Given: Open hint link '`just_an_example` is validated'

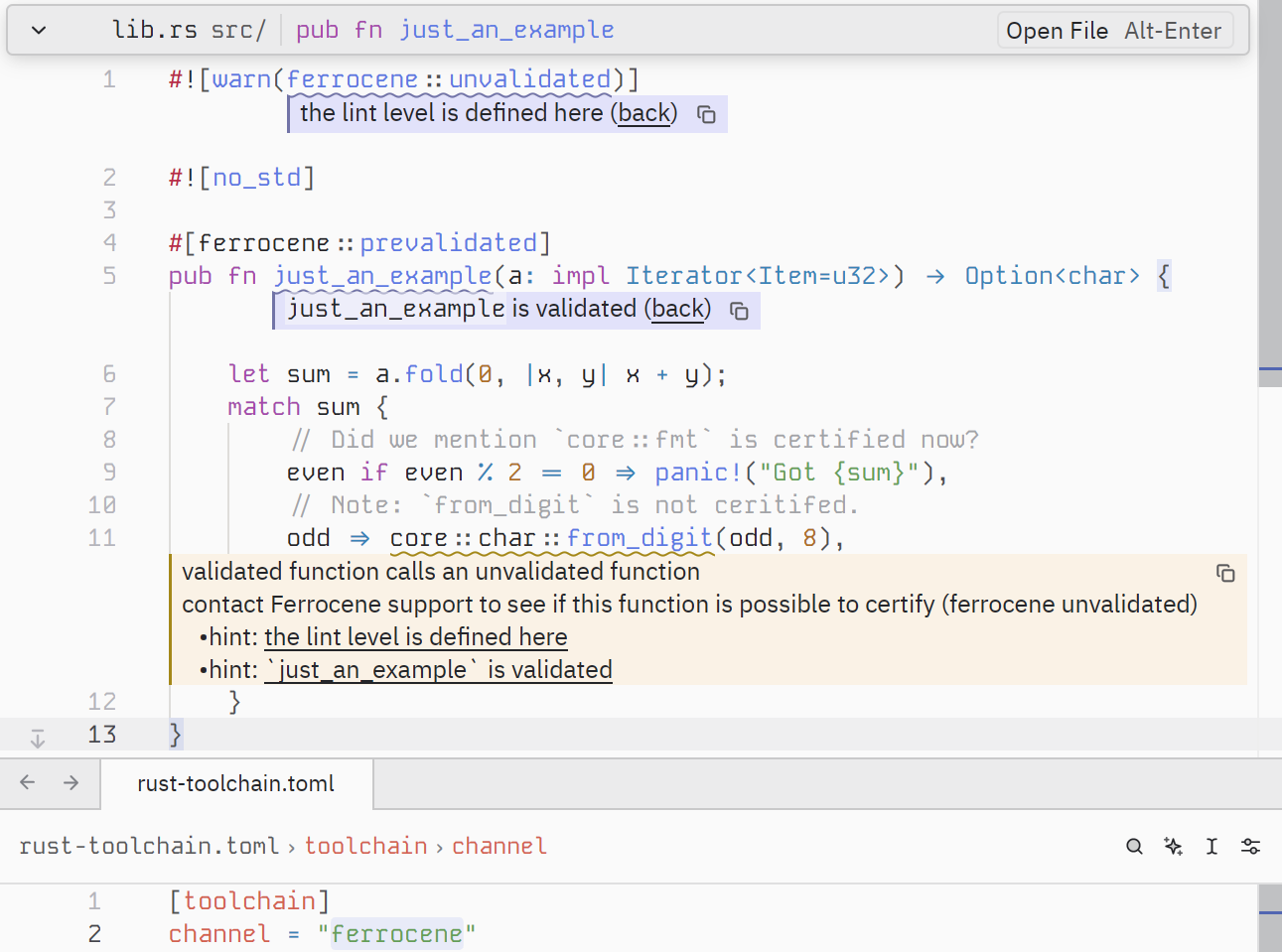Looking at the screenshot, I should click(x=439, y=670).
